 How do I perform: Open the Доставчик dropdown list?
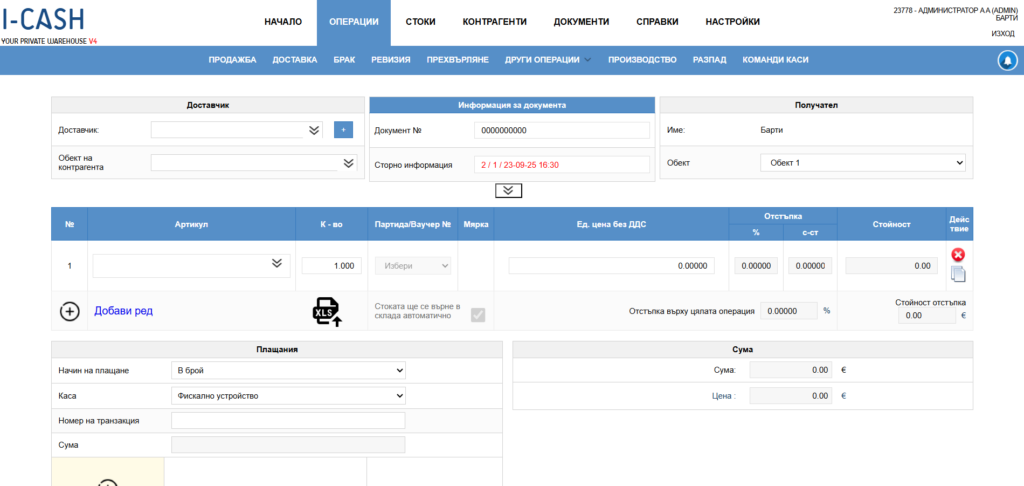pos(314,130)
